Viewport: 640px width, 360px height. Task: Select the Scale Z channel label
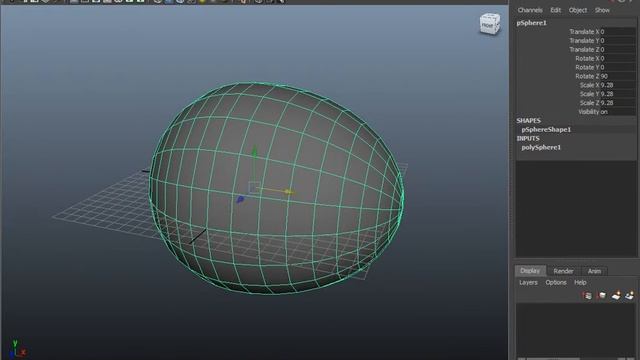(589, 103)
